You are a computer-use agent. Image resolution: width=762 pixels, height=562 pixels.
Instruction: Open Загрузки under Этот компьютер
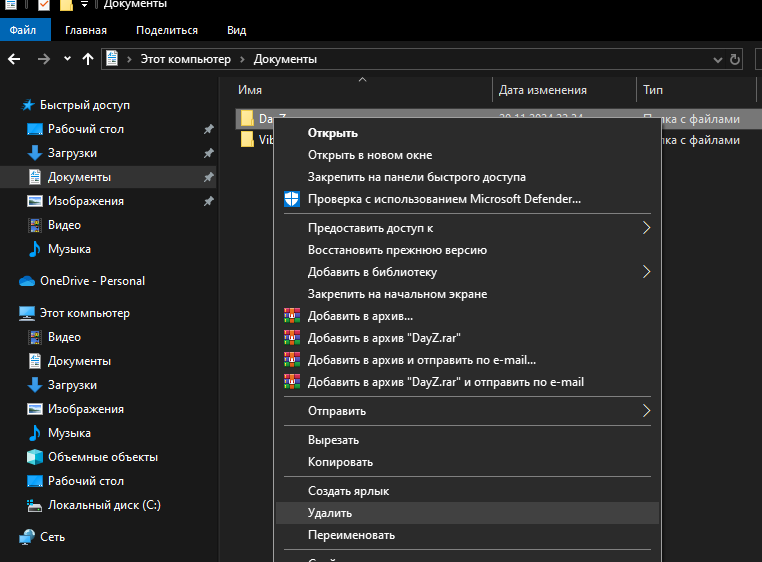point(72,385)
